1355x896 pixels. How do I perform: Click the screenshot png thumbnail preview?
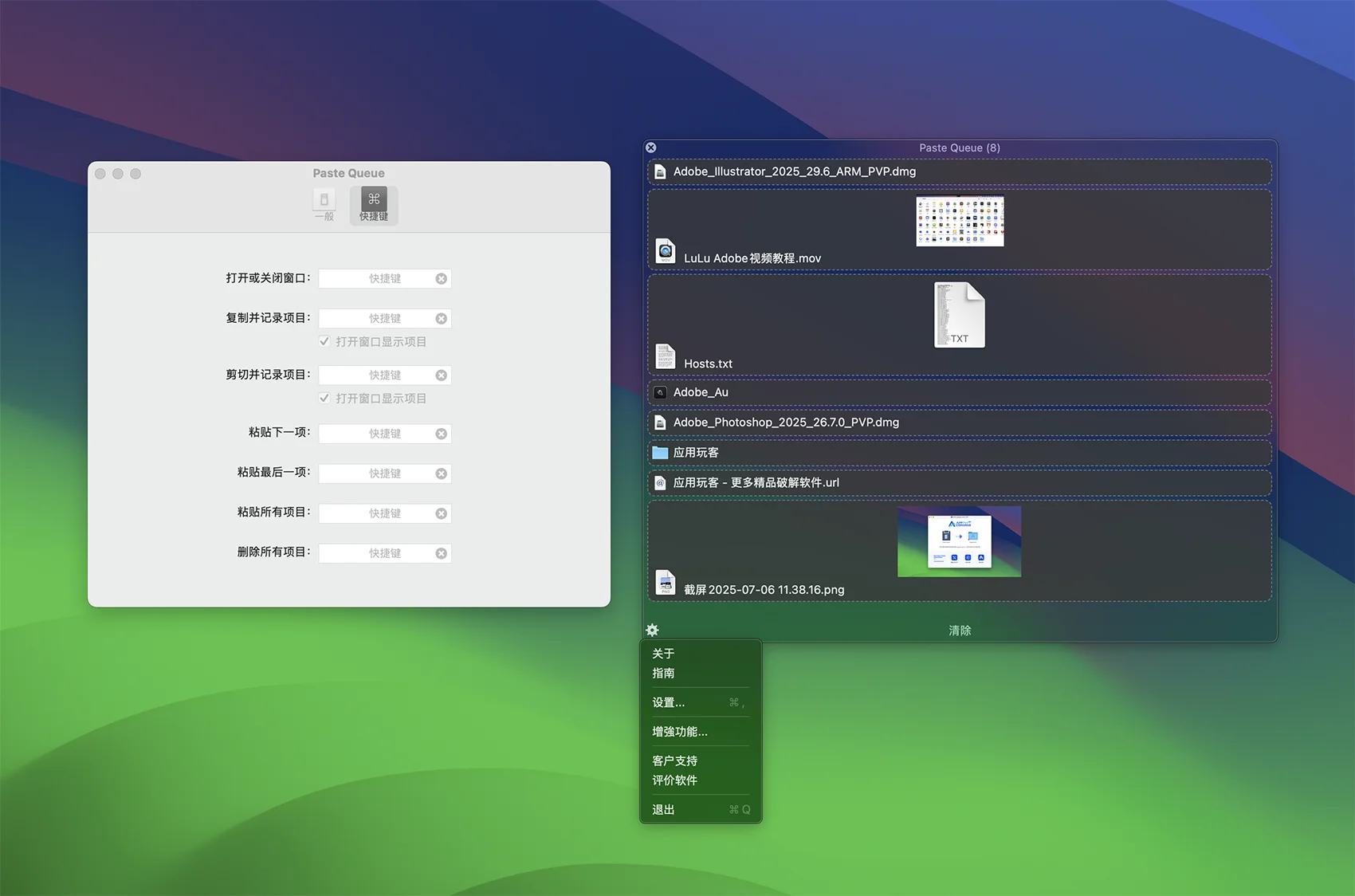coord(959,541)
